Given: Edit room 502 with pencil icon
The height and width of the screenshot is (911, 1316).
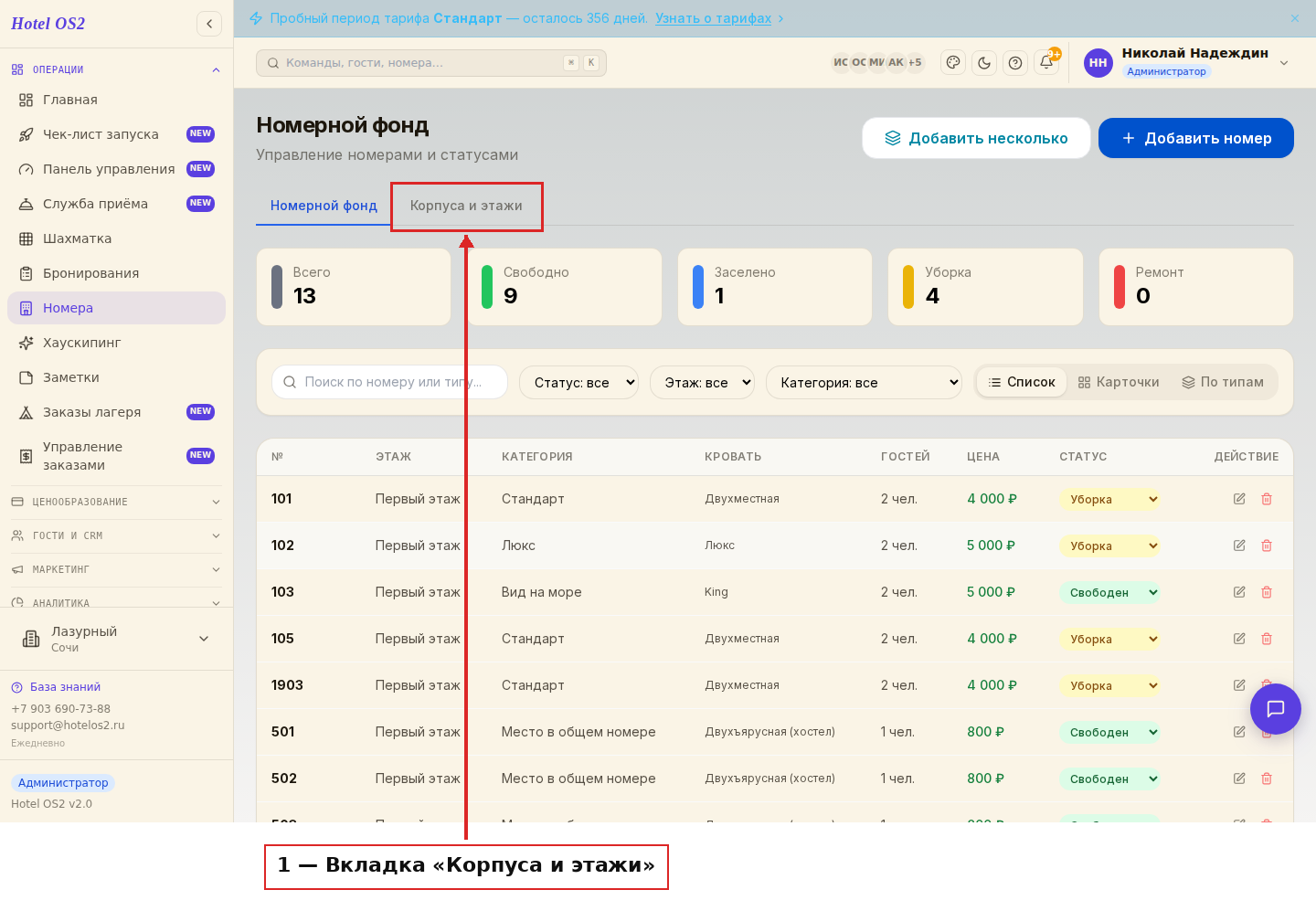Looking at the screenshot, I should [x=1239, y=779].
